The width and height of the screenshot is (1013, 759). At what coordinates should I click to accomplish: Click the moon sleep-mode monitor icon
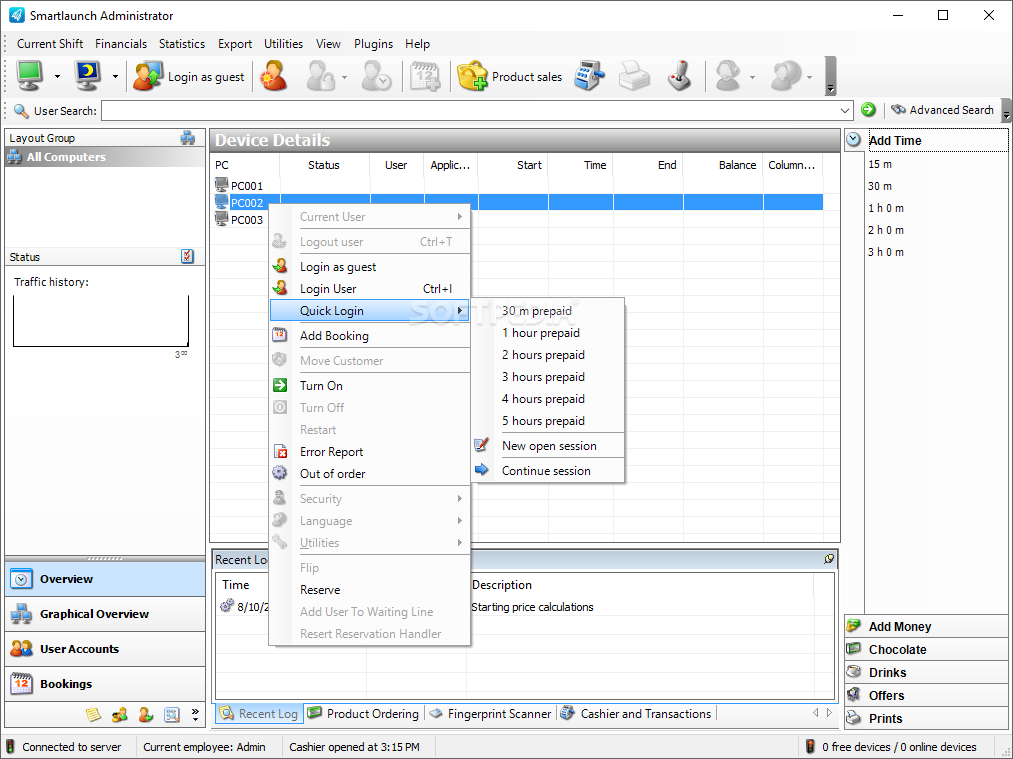click(x=88, y=76)
